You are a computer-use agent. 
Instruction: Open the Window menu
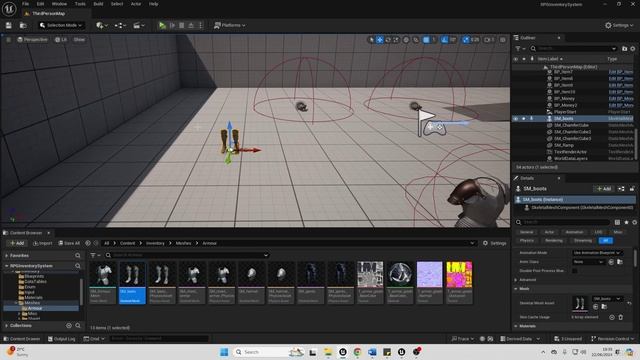[x=59, y=4]
